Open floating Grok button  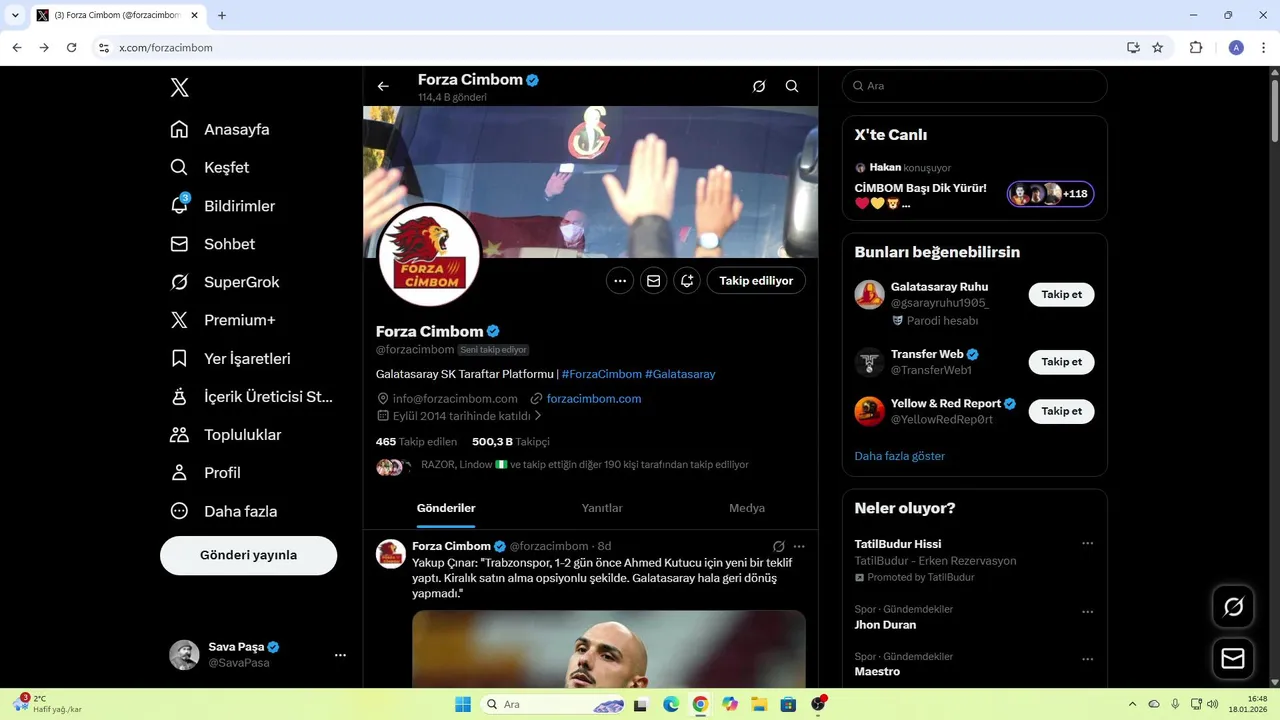click(1233, 607)
